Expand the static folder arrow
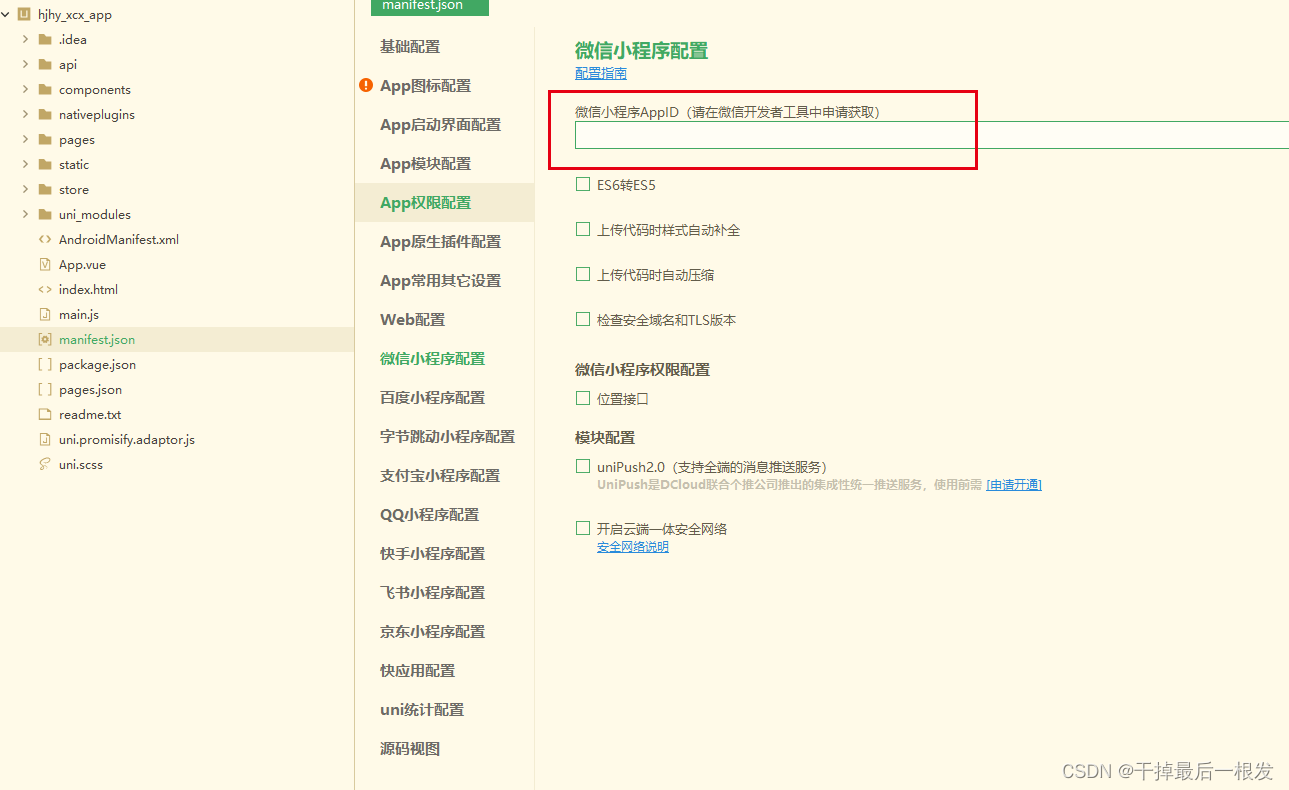Image resolution: width=1289 pixels, height=790 pixels. pos(25,165)
